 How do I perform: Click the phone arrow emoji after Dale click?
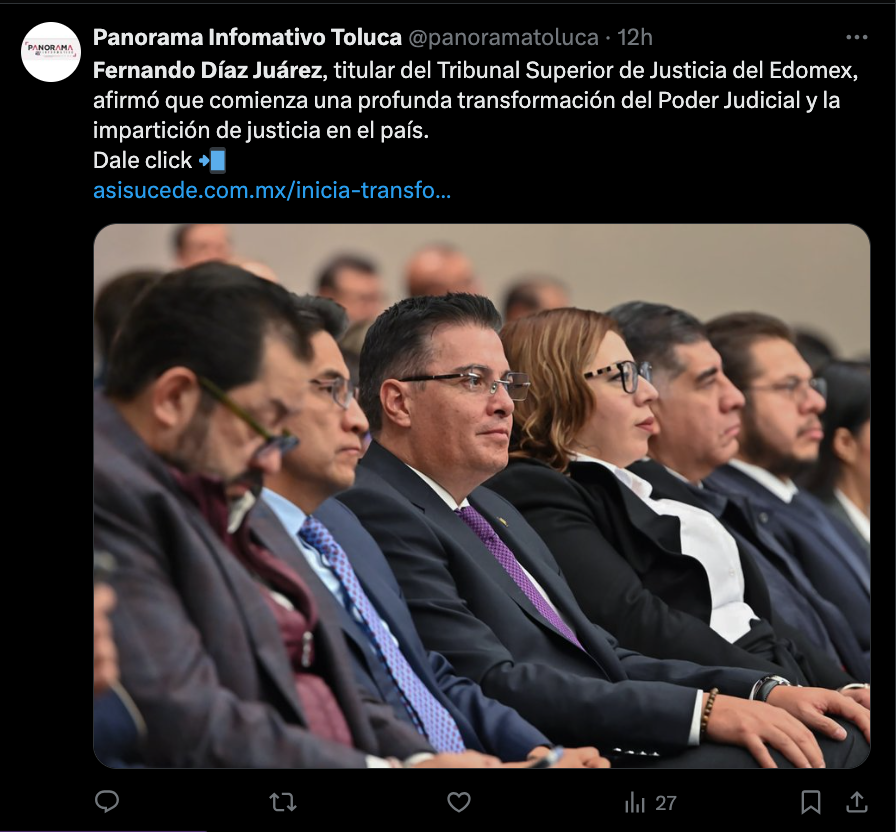point(213,161)
